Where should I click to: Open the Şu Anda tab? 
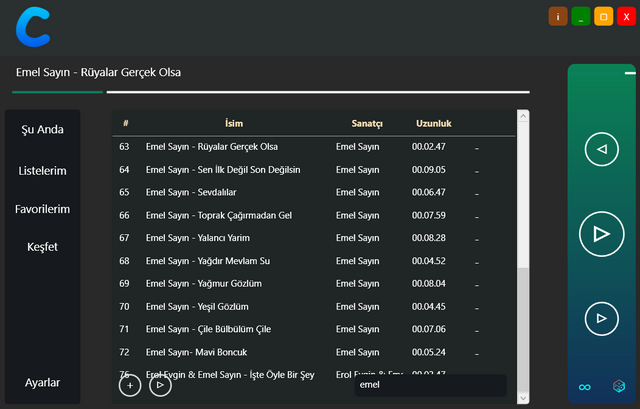click(x=42, y=129)
